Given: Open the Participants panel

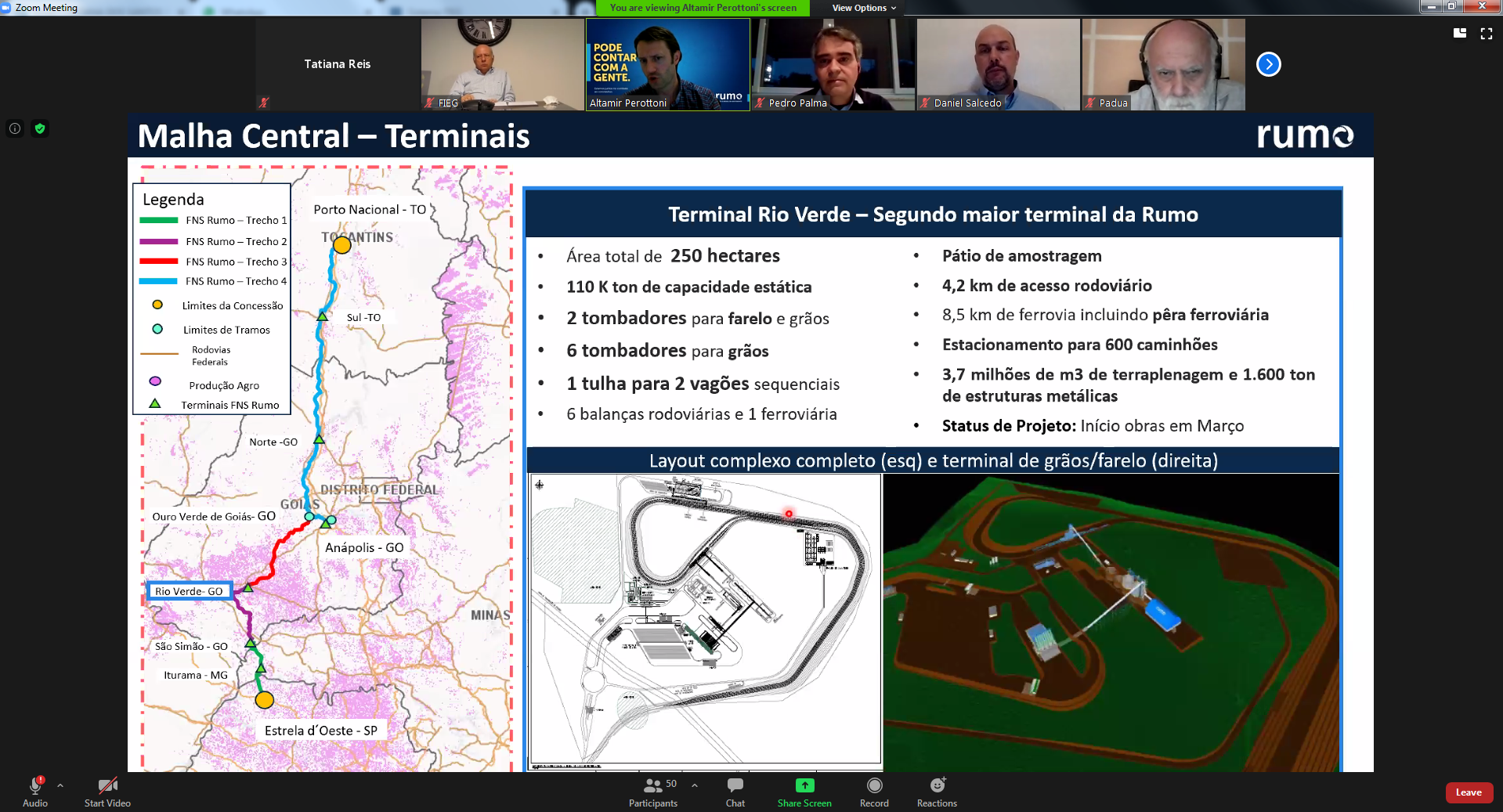Looking at the screenshot, I should tap(652, 792).
